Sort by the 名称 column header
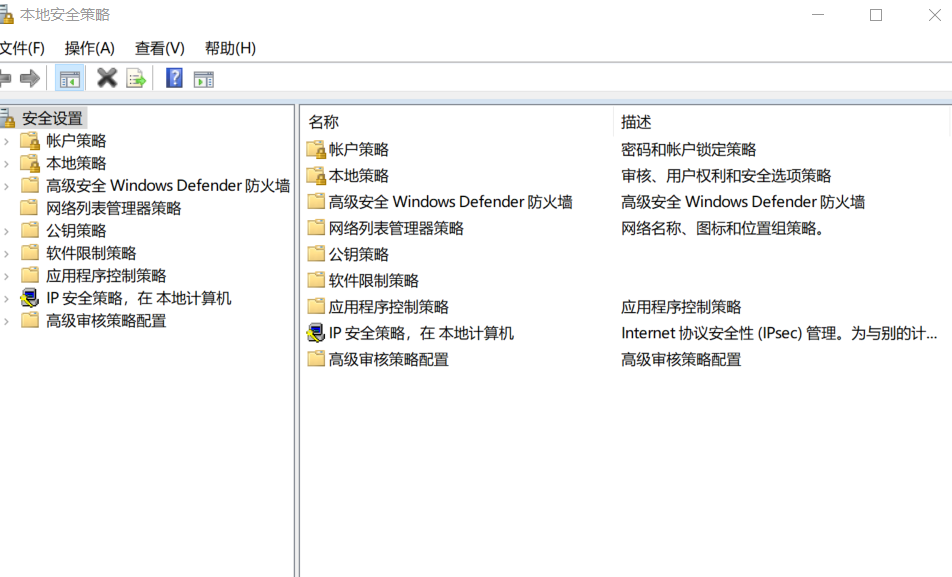952x577 pixels. [x=457, y=121]
